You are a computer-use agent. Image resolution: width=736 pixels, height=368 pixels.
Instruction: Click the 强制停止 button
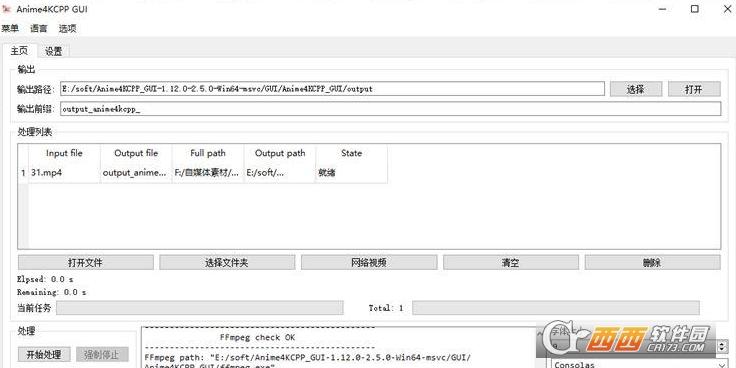coord(102,354)
